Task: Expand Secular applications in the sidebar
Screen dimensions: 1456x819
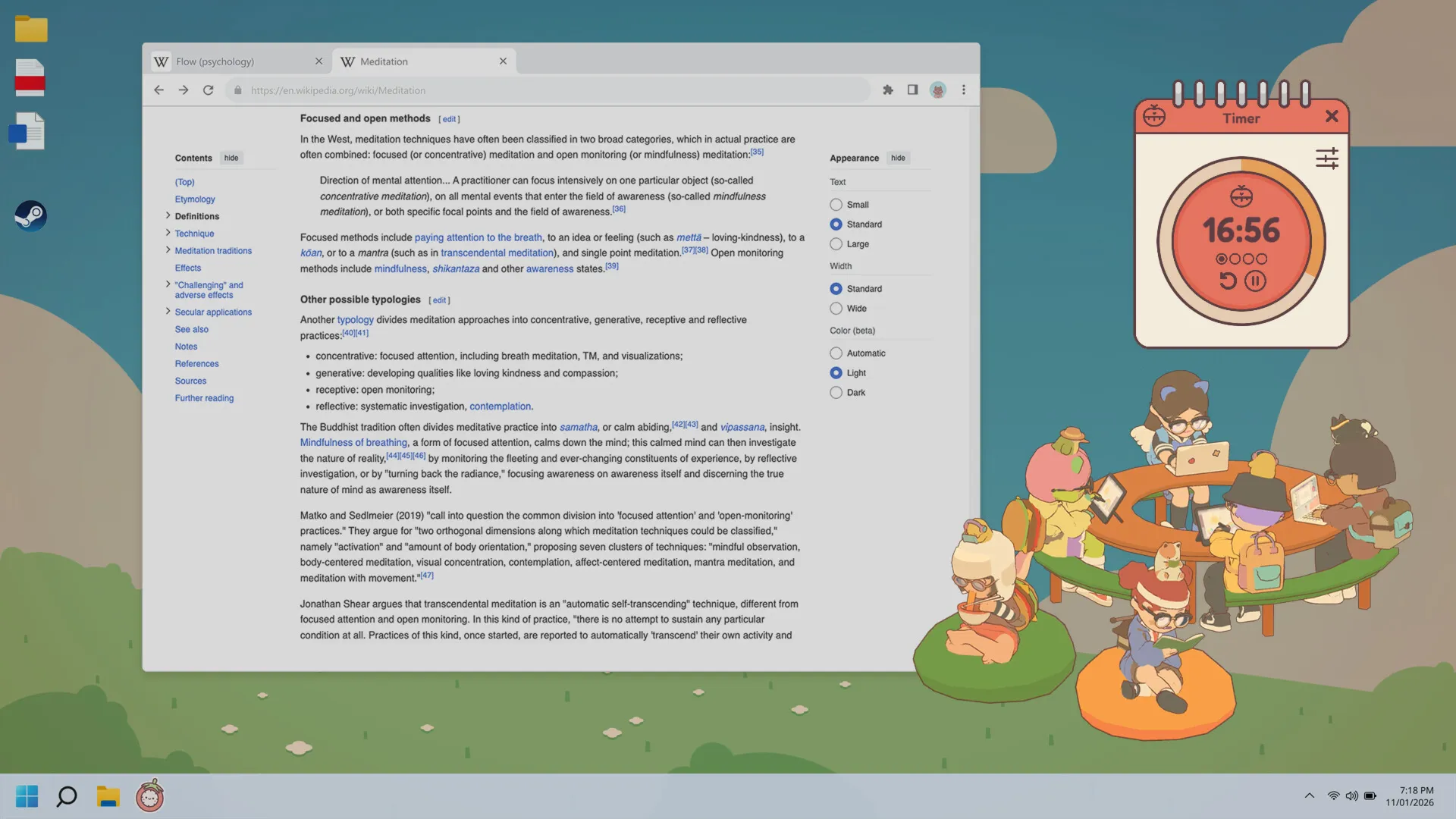Action: (x=168, y=311)
